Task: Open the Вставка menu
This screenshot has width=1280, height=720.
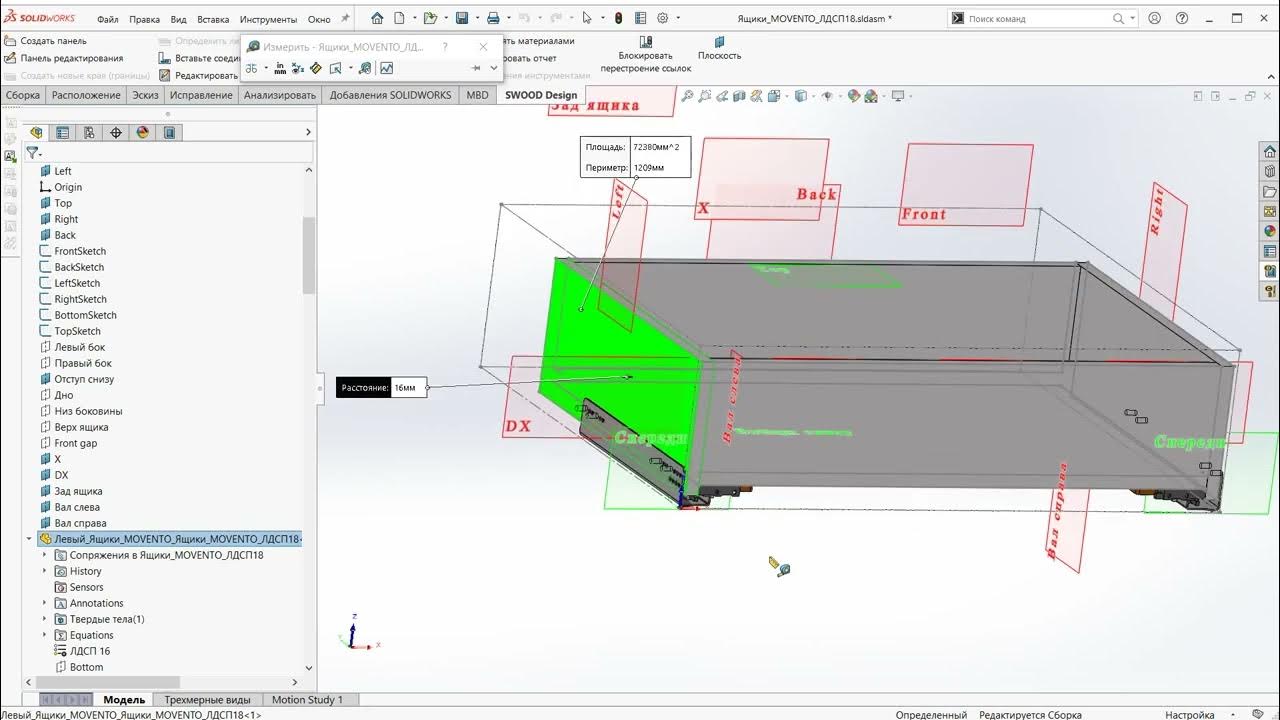Action: 213,19
